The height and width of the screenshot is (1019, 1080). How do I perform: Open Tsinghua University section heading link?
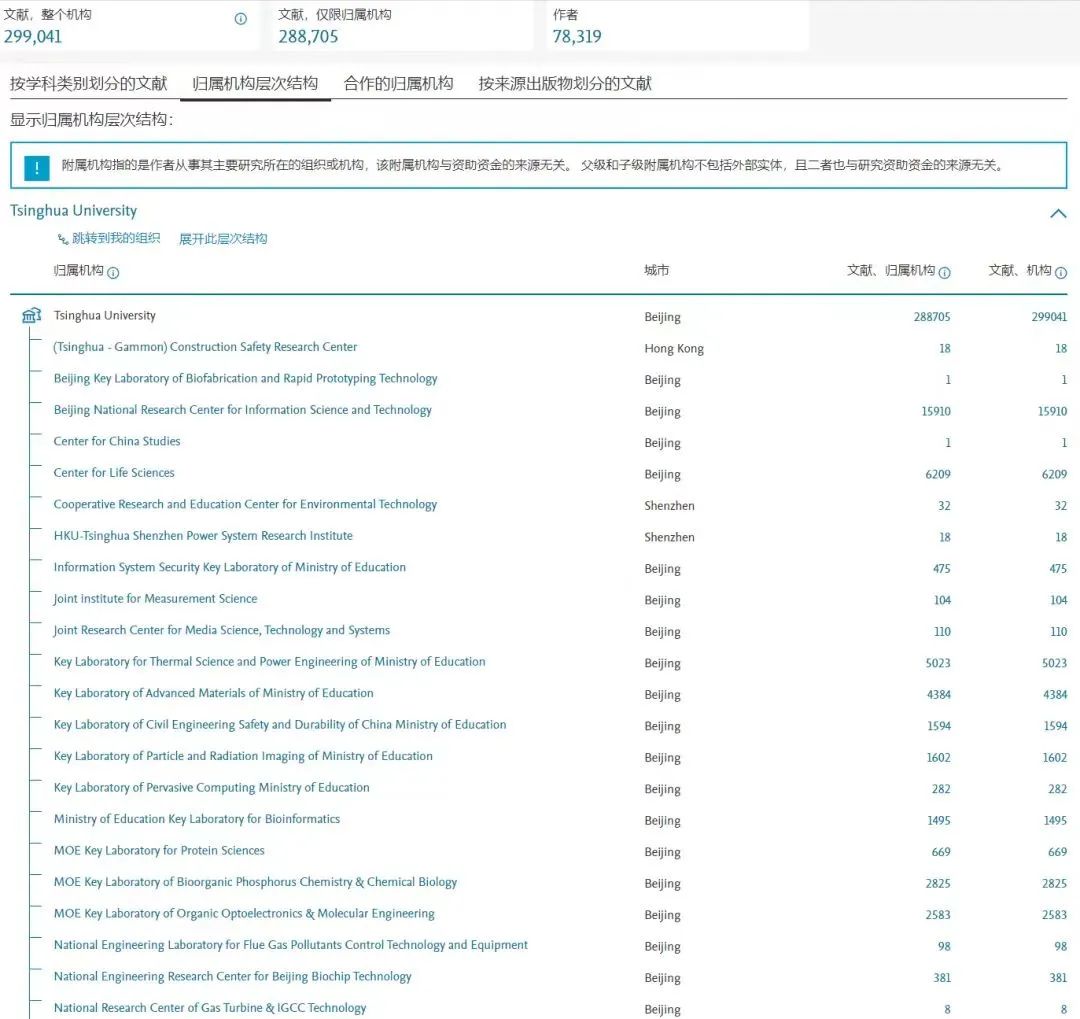click(73, 210)
